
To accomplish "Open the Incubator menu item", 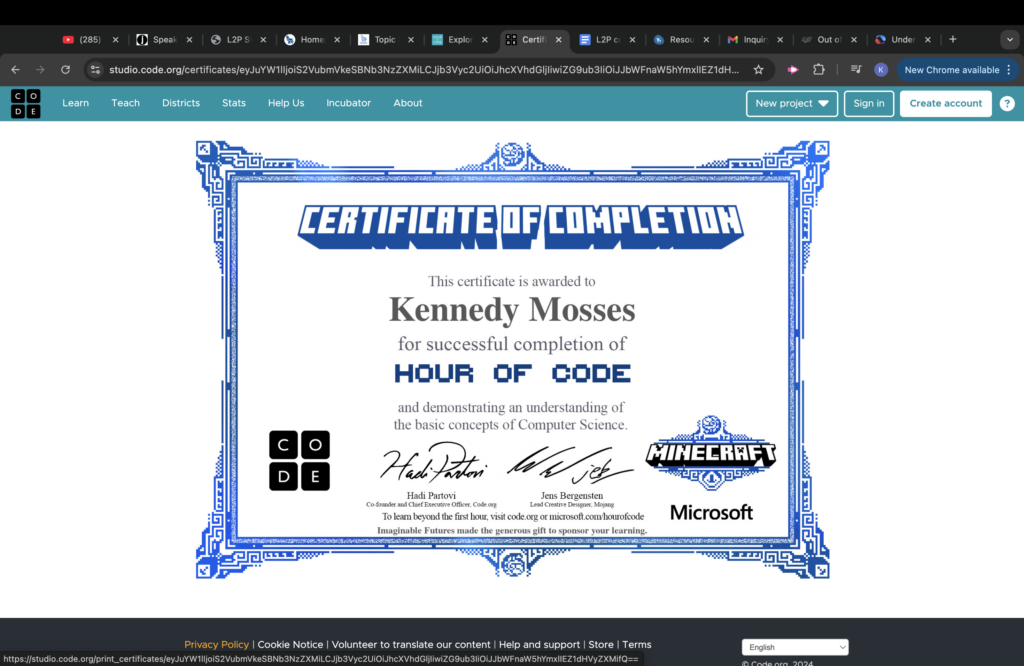I will tap(349, 103).
